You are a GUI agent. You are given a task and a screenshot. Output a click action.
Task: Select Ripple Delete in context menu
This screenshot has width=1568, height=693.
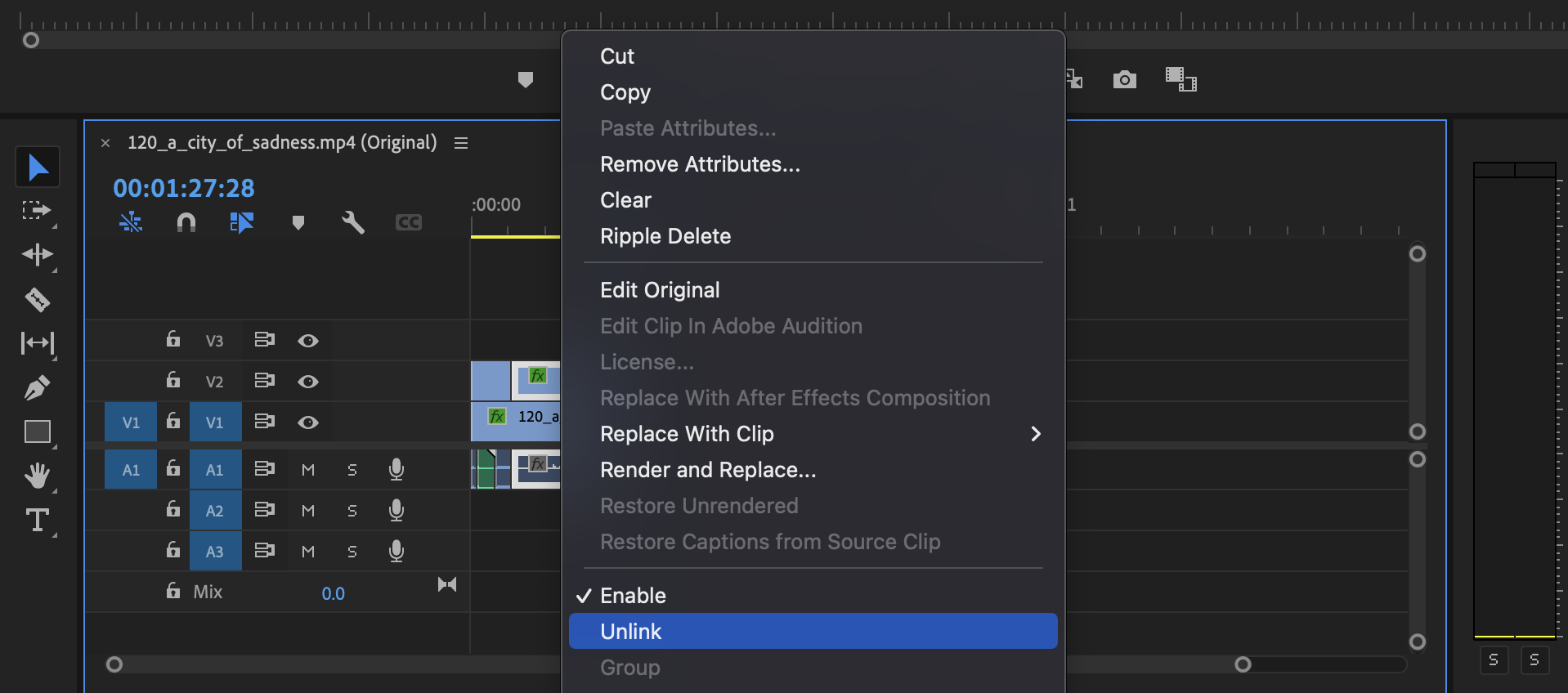point(665,236)
